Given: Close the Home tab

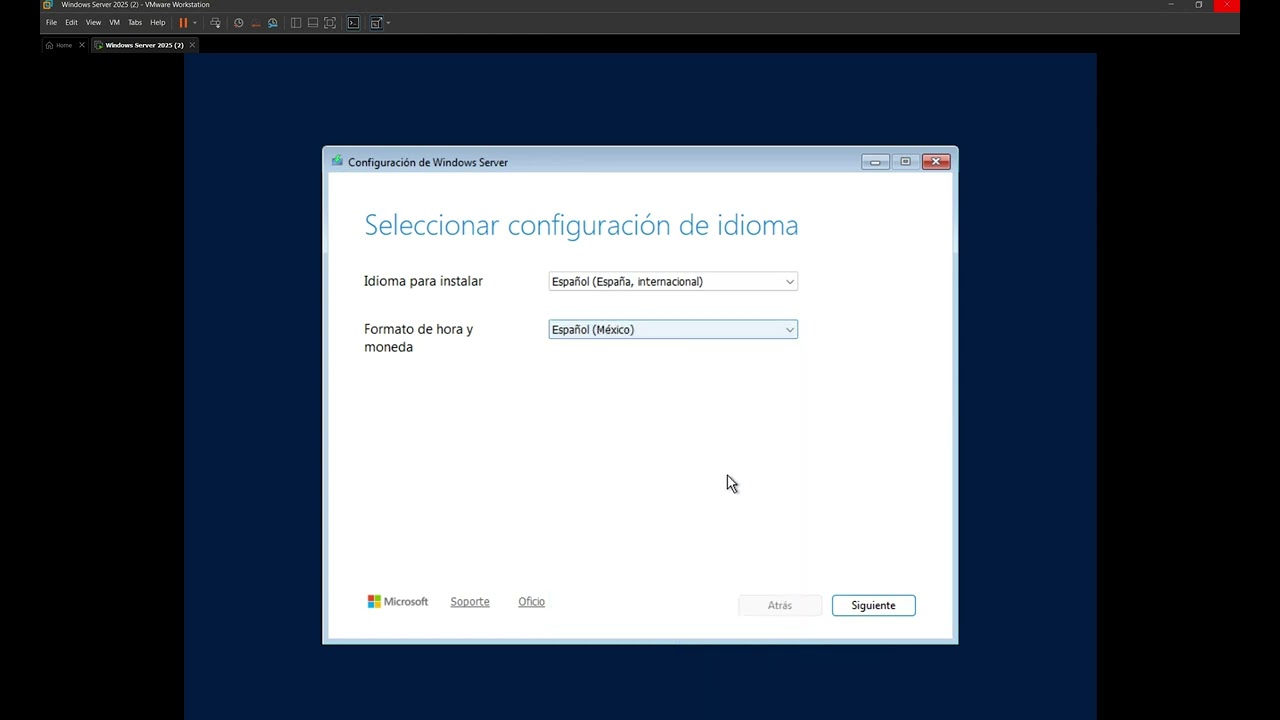Looking at the screenshot, I should [x=82, y=45].
